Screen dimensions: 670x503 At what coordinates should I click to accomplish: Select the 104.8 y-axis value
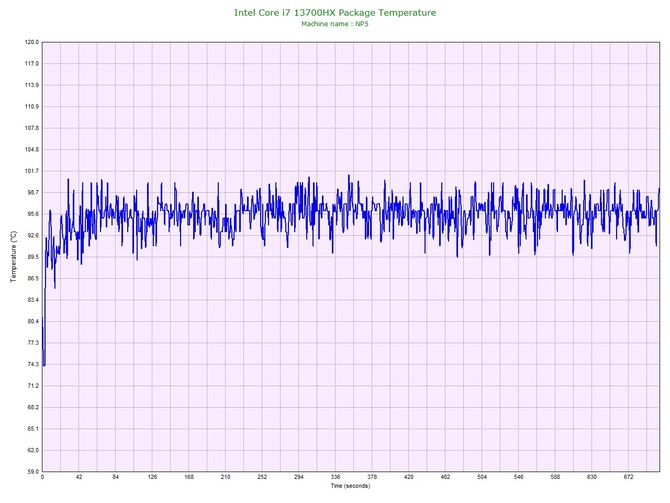[x=32, y=150]
